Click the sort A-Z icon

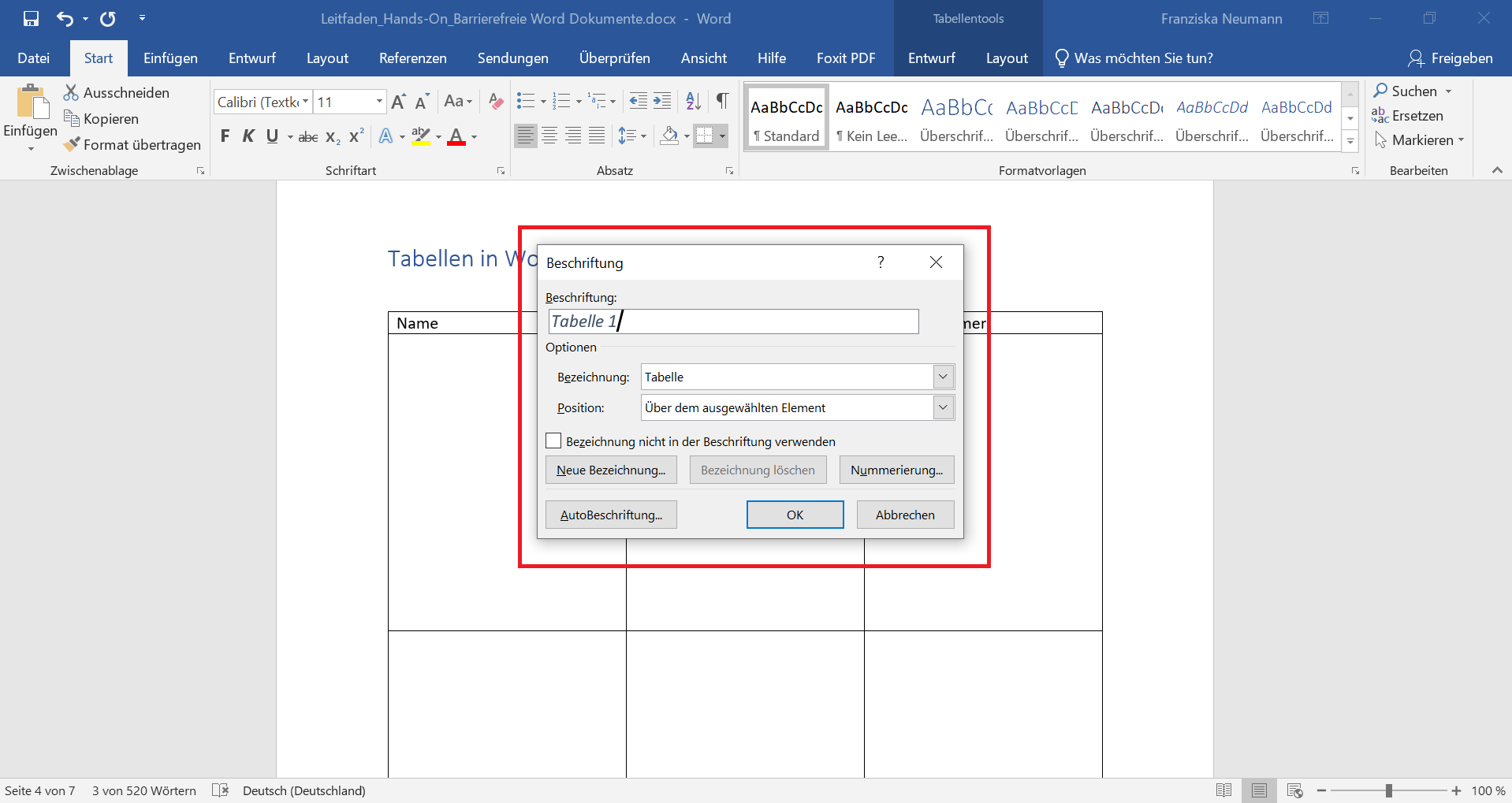693,101
